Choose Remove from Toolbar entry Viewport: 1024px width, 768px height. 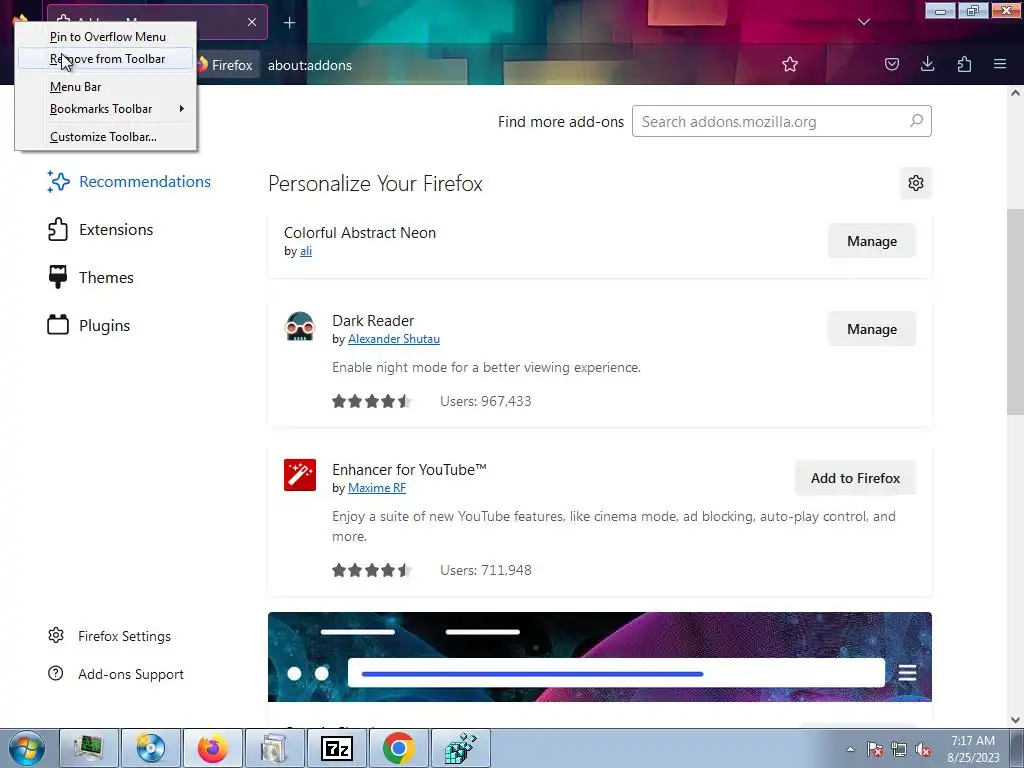click(106, 59)
